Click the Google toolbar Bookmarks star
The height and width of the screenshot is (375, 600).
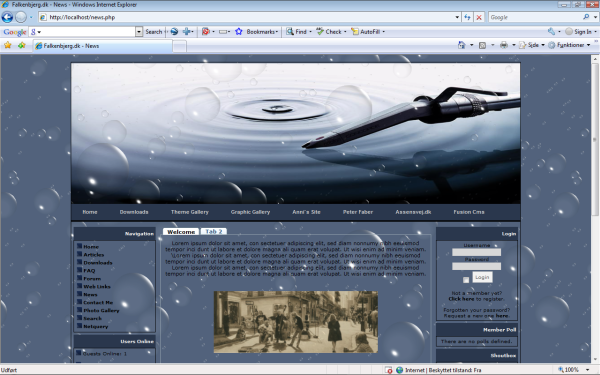coord(239,32)
